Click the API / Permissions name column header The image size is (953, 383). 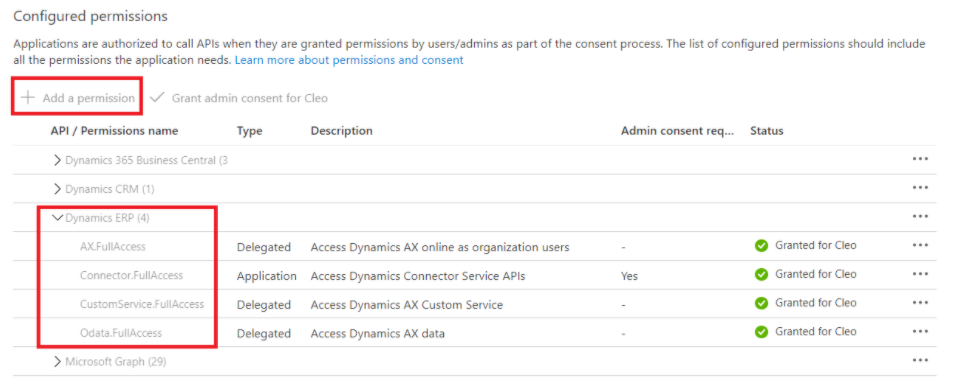click(x=114, y=131)
